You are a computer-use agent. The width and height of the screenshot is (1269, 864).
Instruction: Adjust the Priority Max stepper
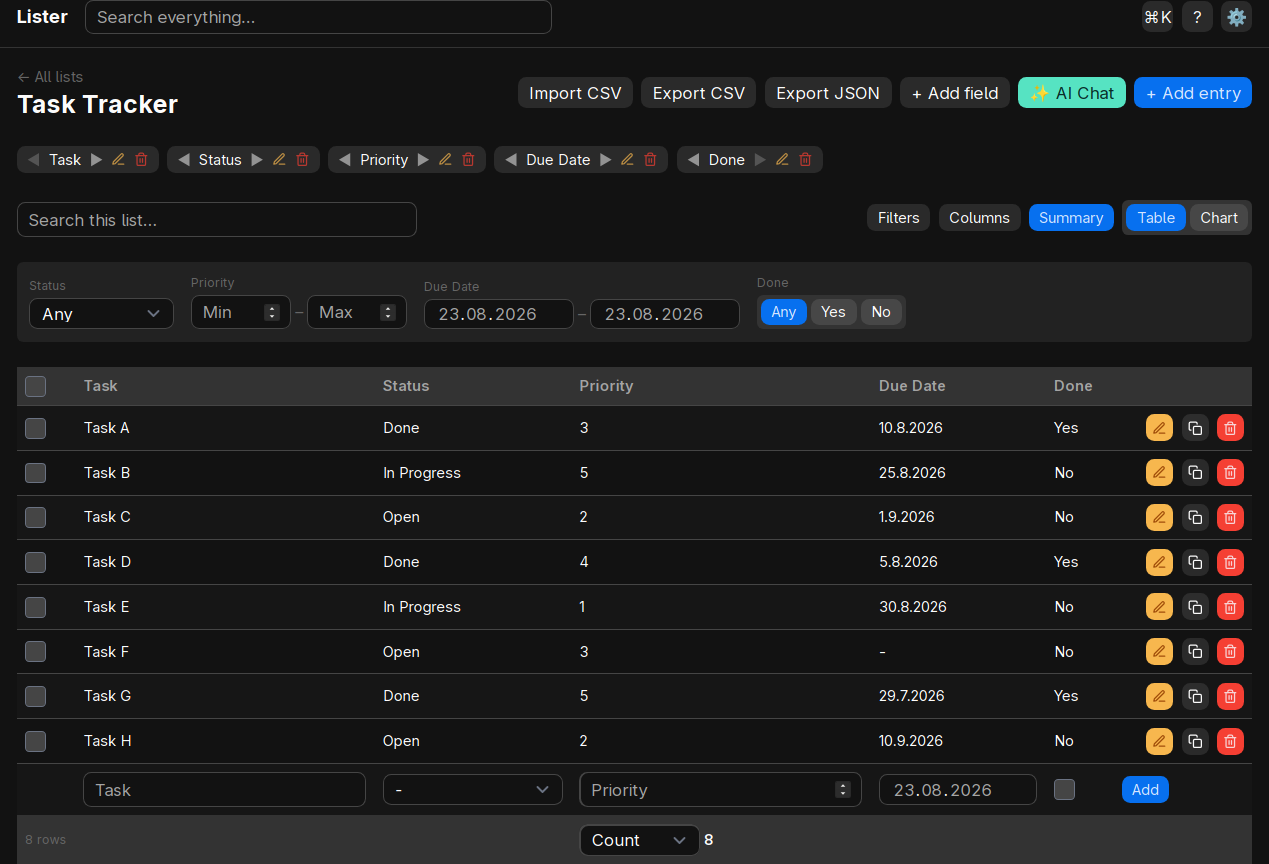pos(387,312)
